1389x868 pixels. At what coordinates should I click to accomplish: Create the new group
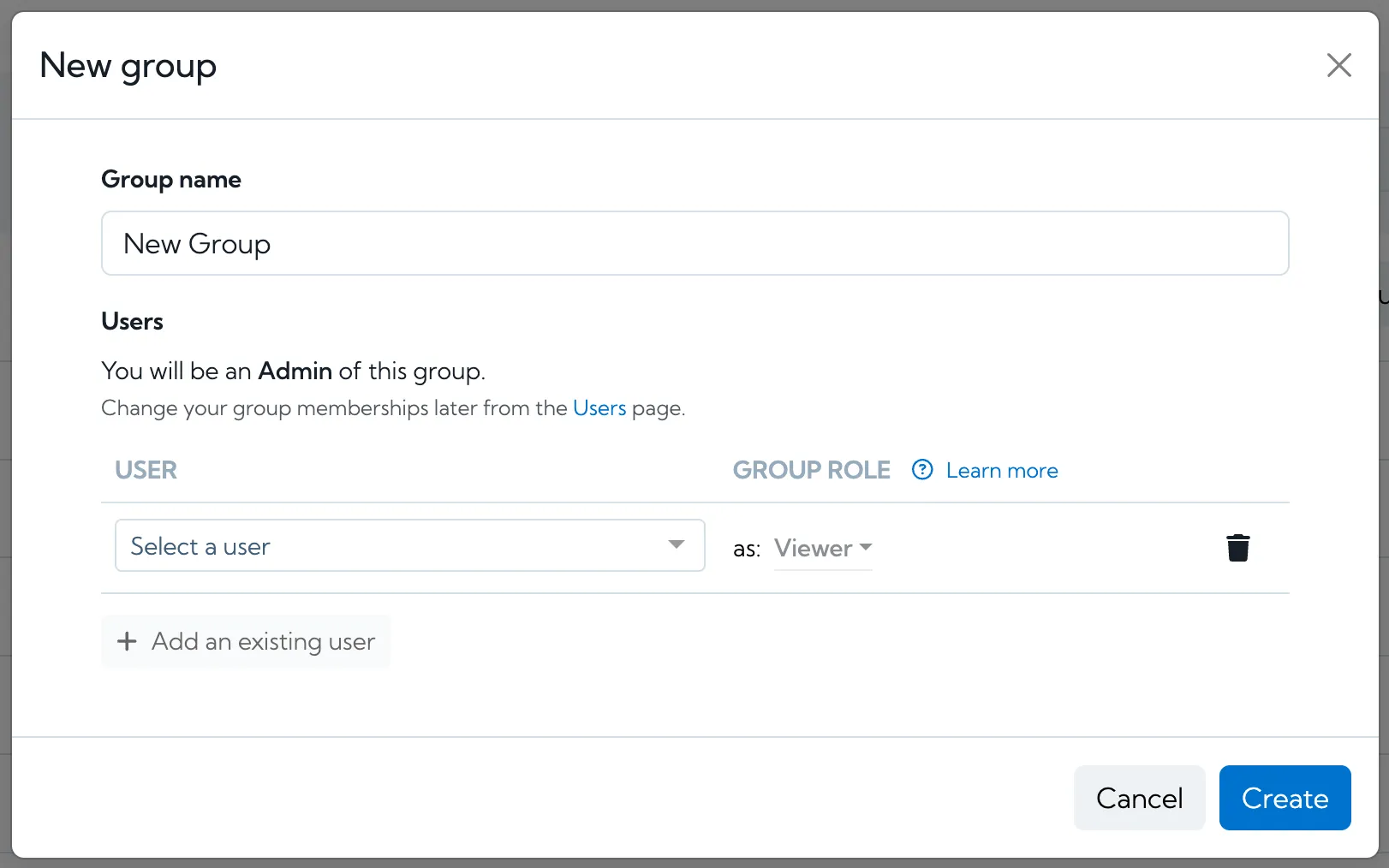click(1285, 798)
